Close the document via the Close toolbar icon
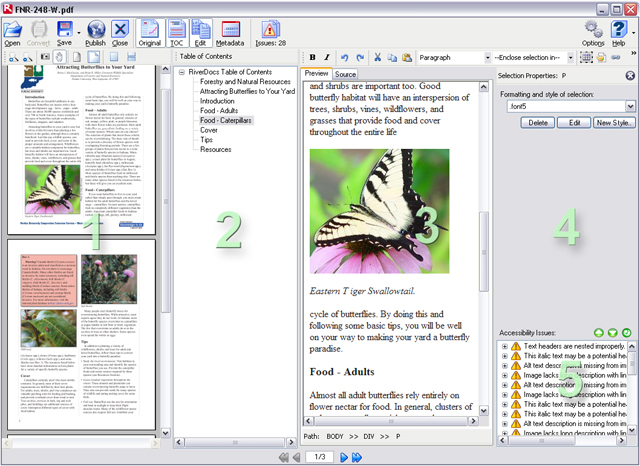 tap(120, 33)
